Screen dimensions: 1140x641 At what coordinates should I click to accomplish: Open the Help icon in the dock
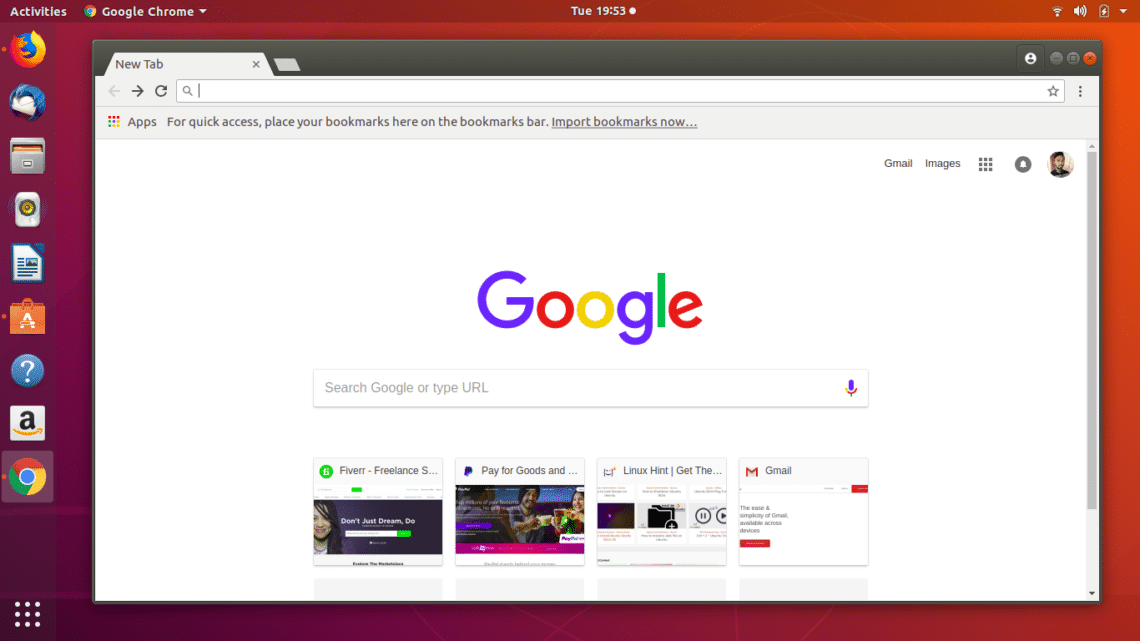(x=28, y=371)
